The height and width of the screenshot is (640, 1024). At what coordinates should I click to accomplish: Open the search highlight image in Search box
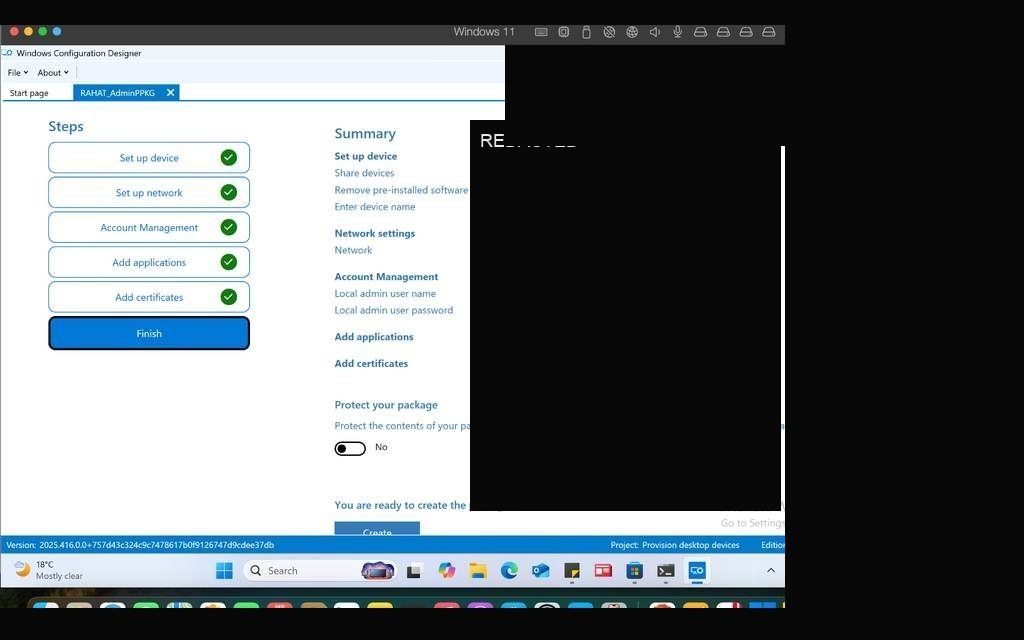pyautogui.click(x=377, y=571)
